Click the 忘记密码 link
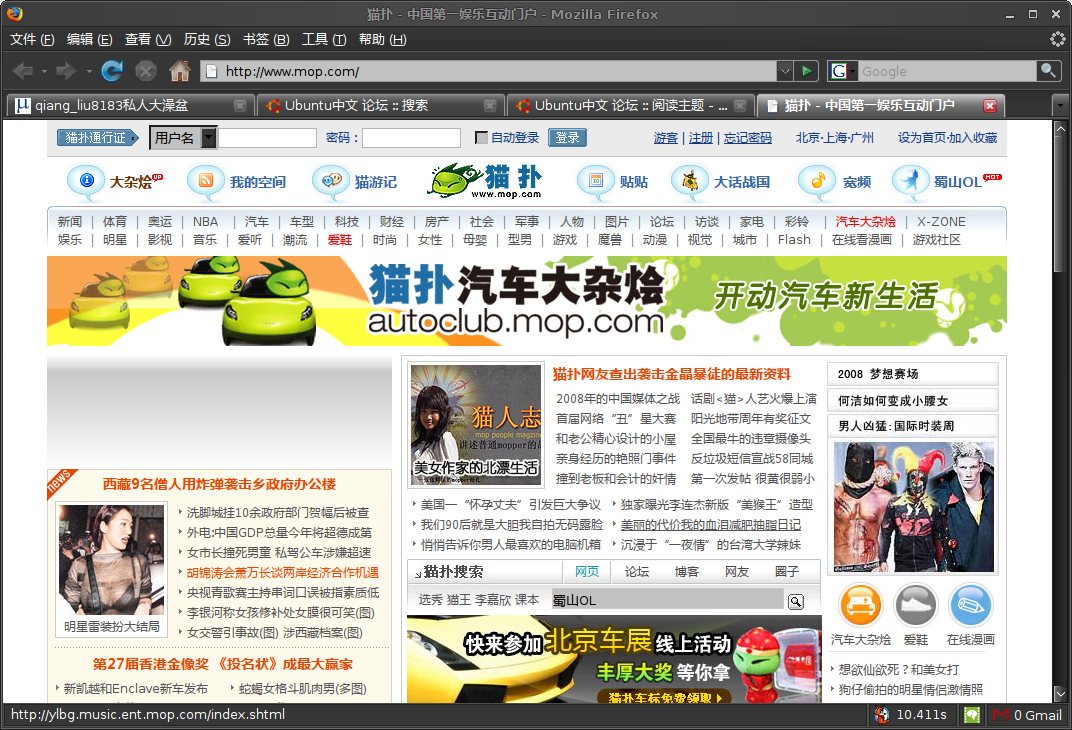Screen dimensions: 1072x730 click(748, 138)
